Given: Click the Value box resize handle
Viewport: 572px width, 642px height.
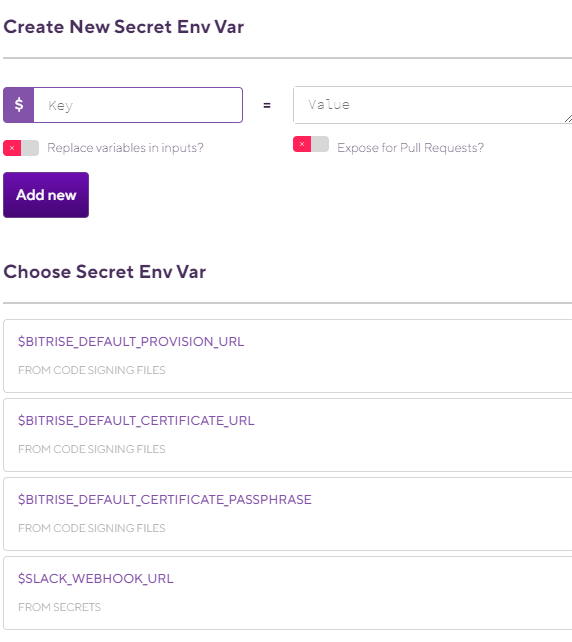Looking at the screenshot, I should point(568,118).
